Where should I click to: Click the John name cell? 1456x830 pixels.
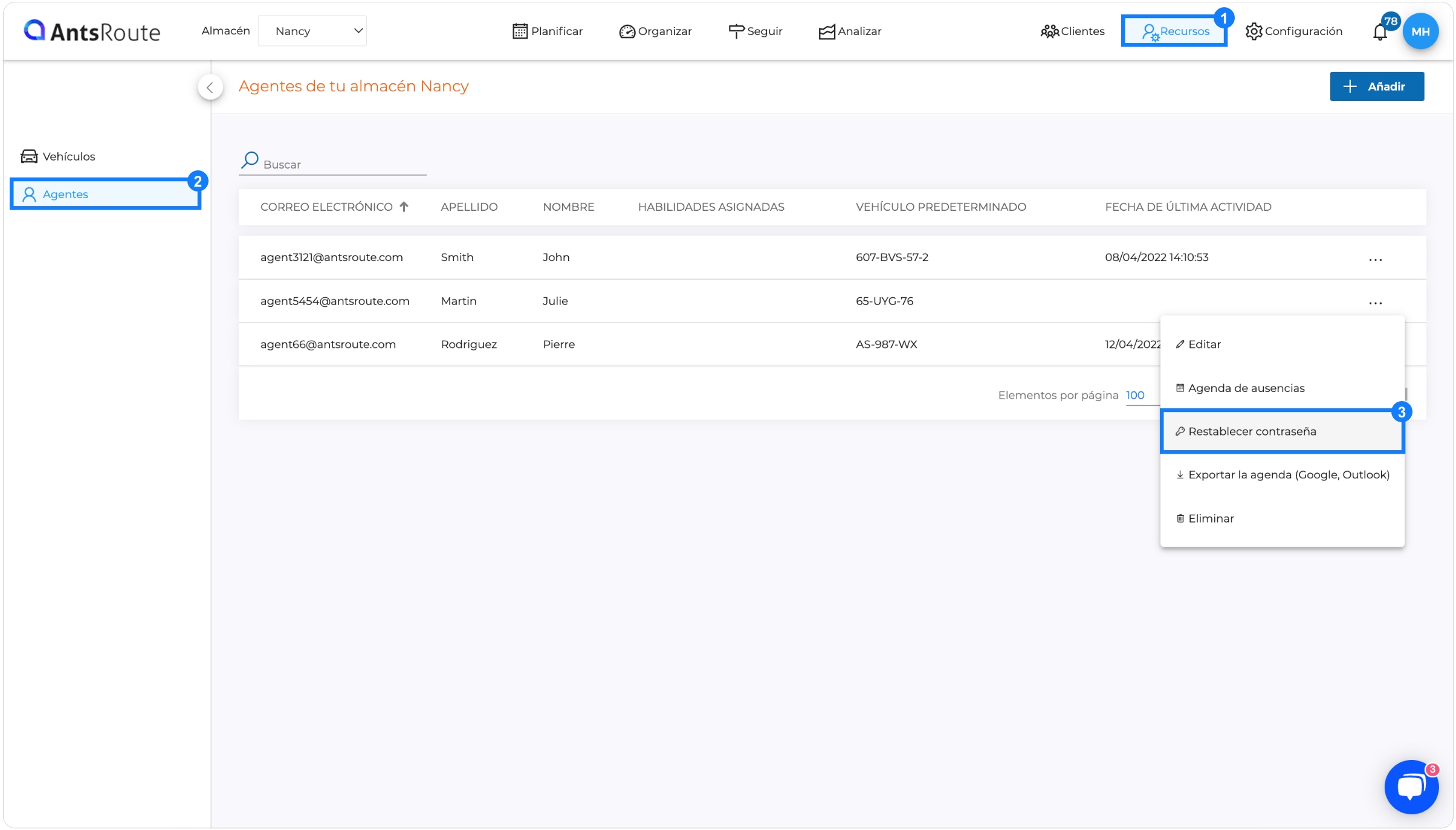coord(555,257)
